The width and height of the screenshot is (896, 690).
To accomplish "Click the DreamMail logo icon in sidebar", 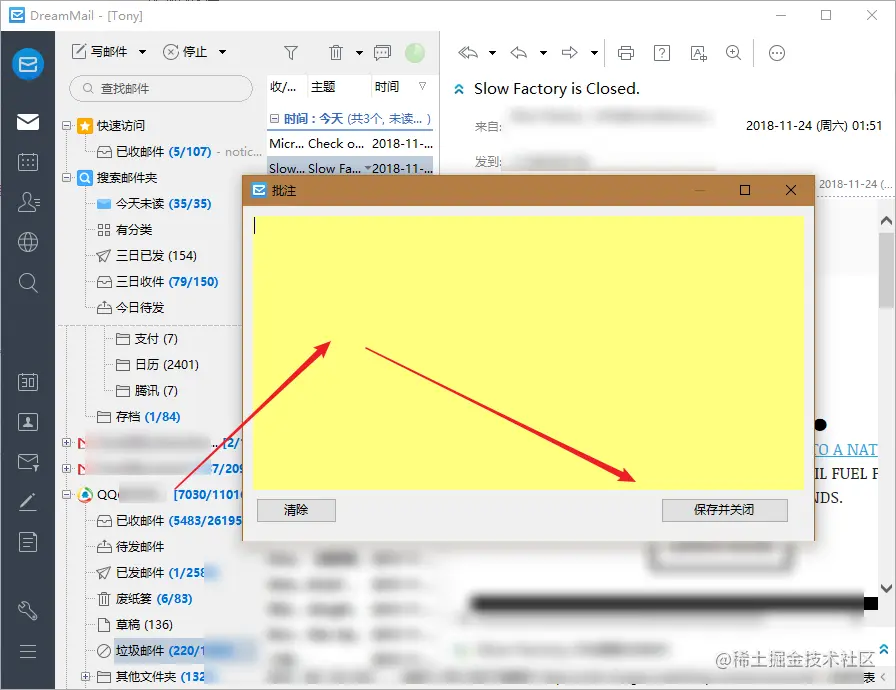I will pos(27,64).
